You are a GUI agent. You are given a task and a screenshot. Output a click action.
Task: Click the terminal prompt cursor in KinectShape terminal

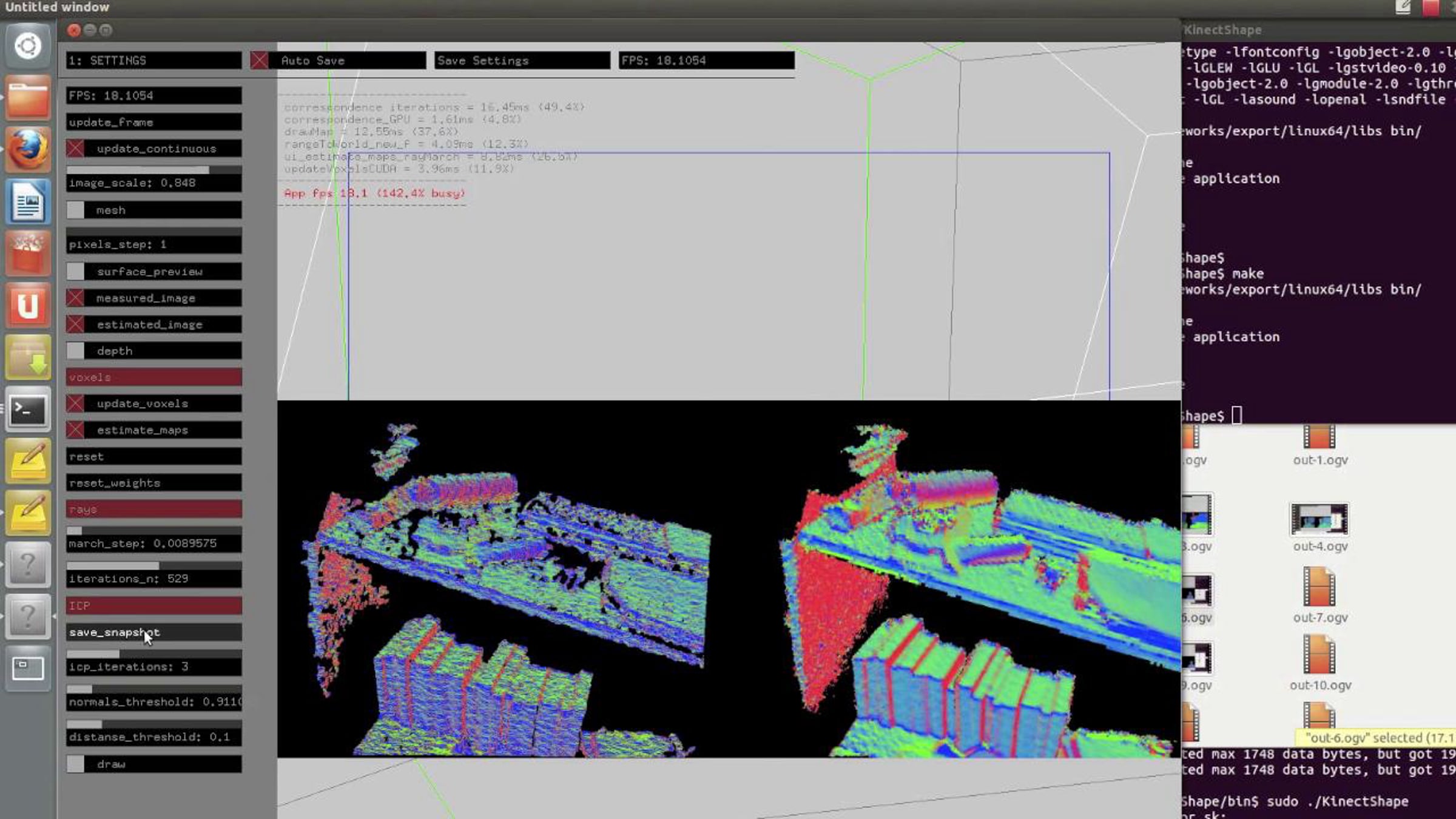[1237, 416]
